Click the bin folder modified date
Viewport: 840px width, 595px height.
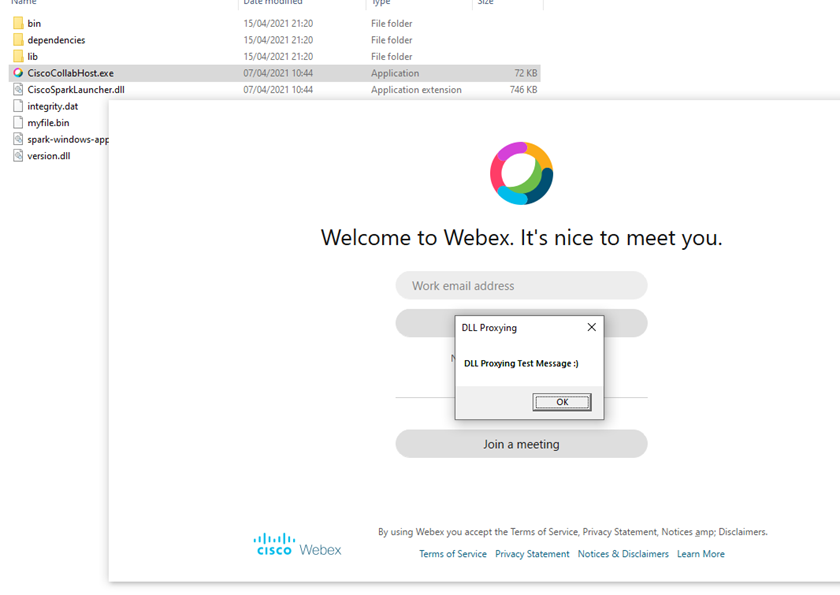pyautogui.click(x=278, y=24)
